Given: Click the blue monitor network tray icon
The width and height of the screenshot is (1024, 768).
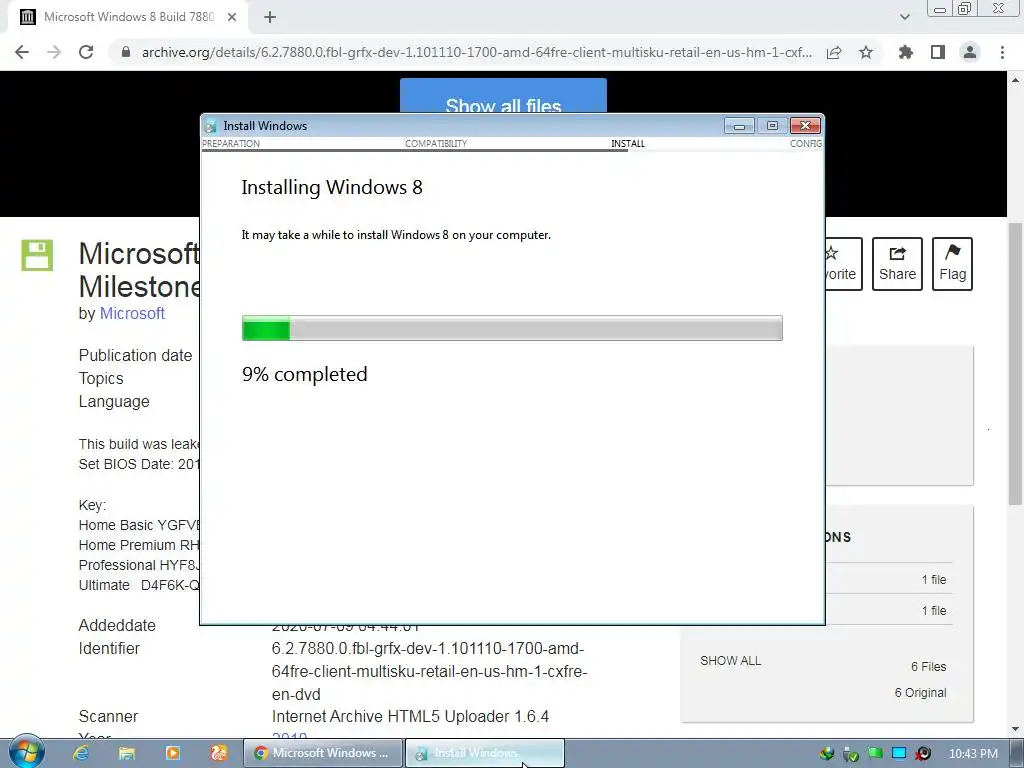Looking at the screenshot, I should tap(899, 754).
